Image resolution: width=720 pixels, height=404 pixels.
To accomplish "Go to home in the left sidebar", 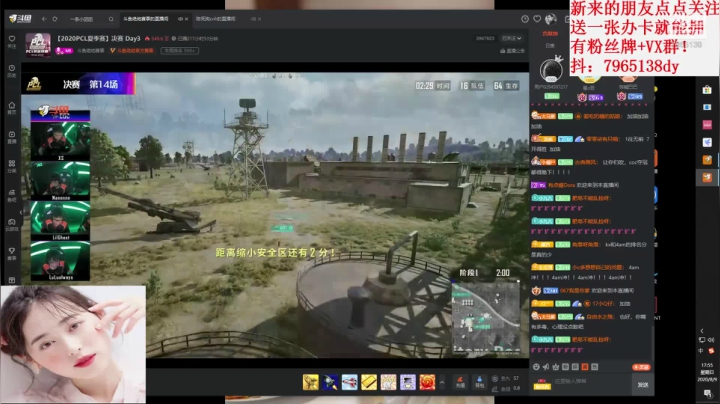I will pos(12,108).
